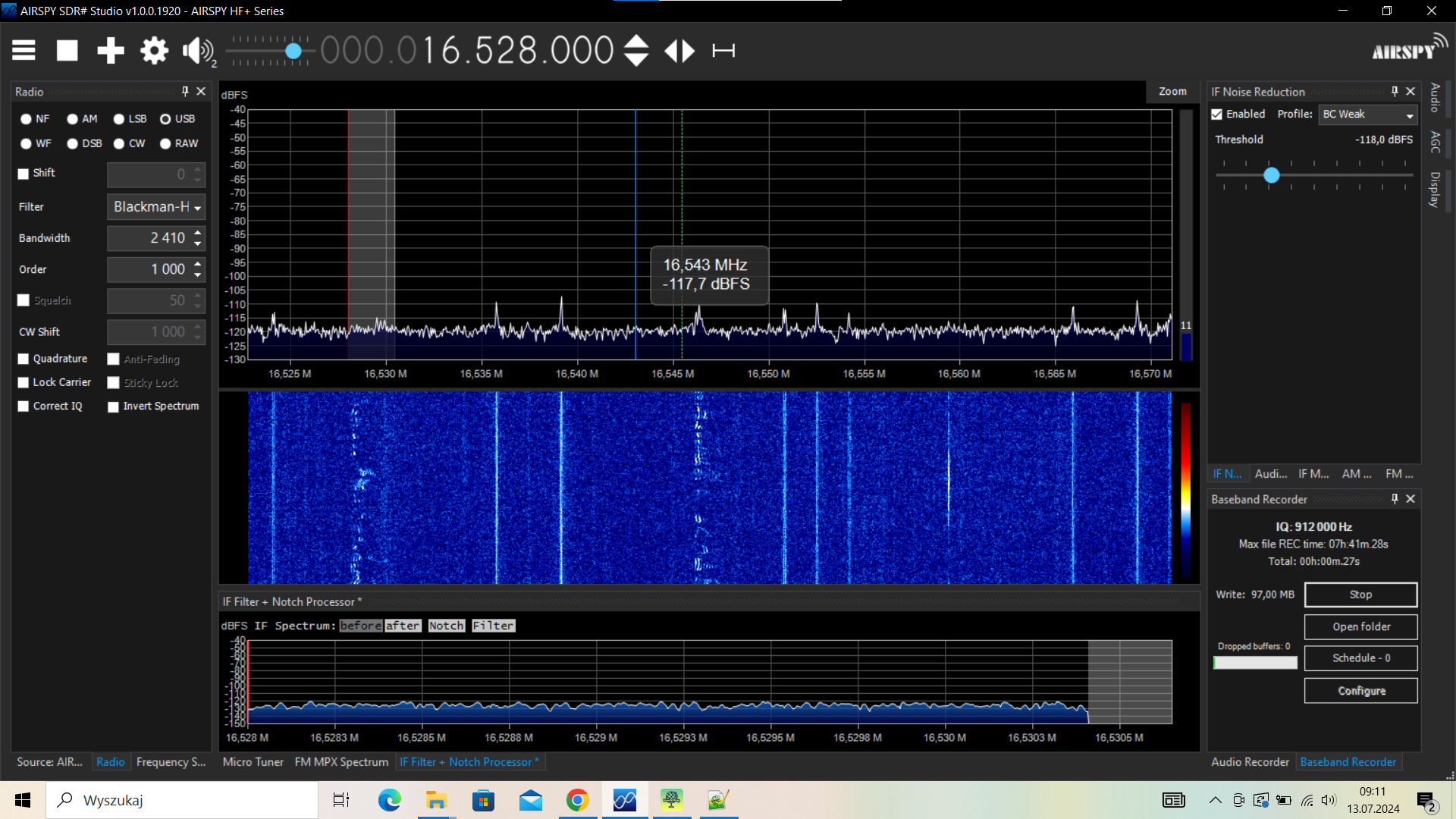Click Schedule - 0 button
1456x819 pixels.
coord(1360,658)
